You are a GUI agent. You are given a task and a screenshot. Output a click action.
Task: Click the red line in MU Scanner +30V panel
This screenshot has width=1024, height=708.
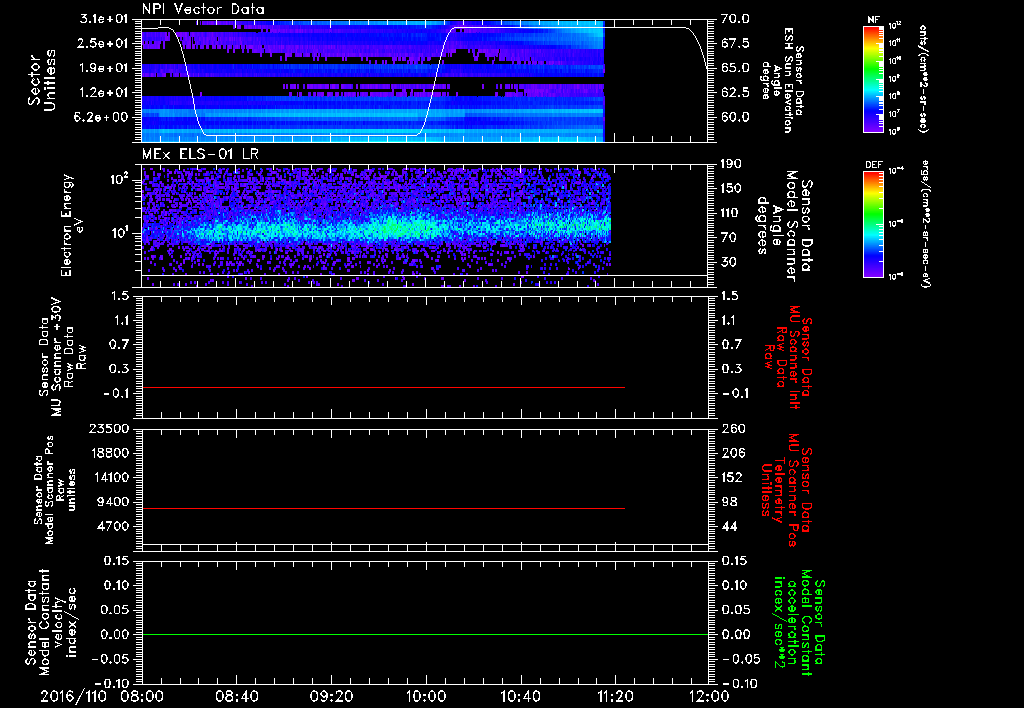383,387
